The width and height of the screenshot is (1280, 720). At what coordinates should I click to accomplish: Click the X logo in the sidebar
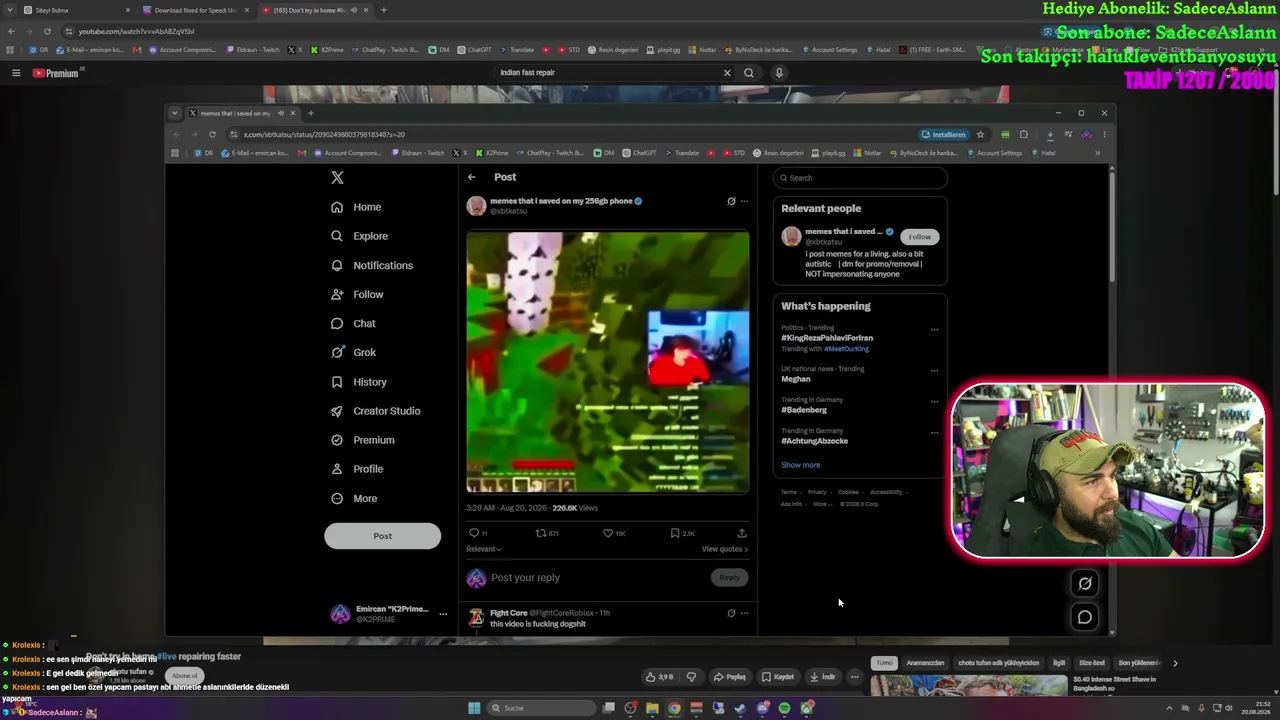(x=337, y=178)
